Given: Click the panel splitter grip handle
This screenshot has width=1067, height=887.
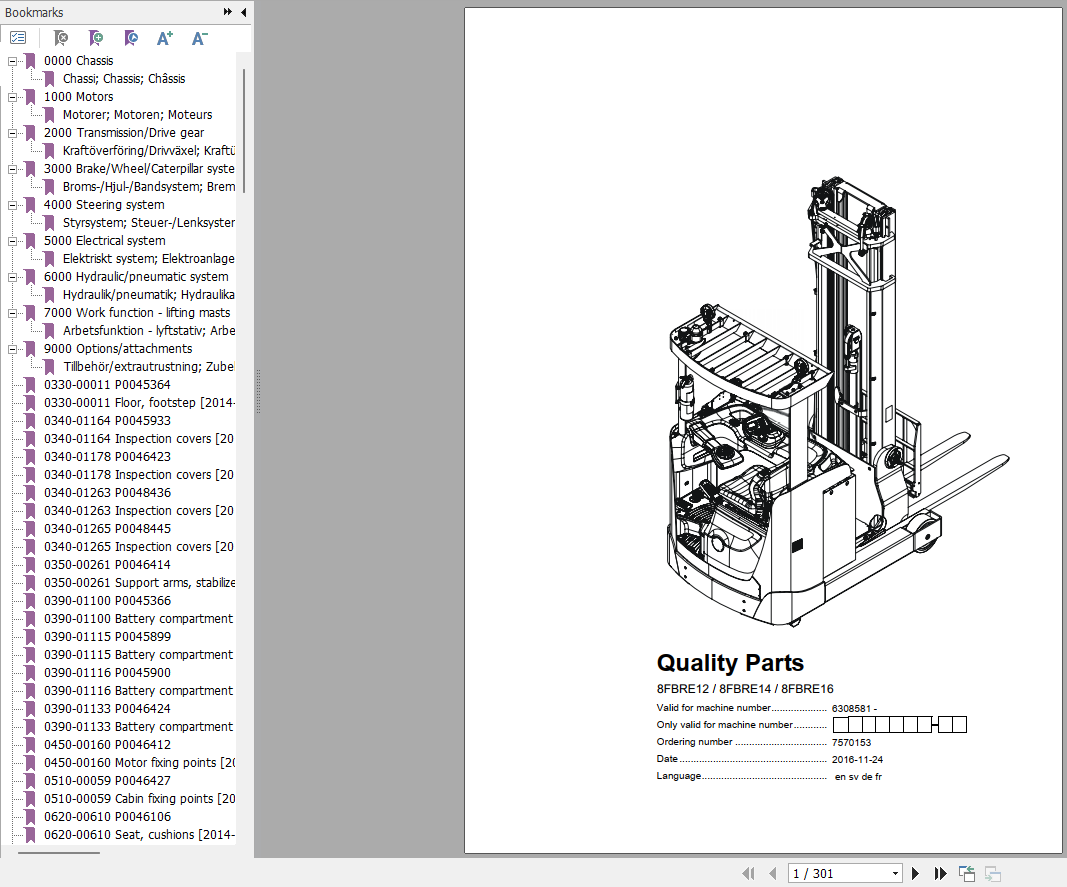Looking at the screenshot, I should point(259,391).
